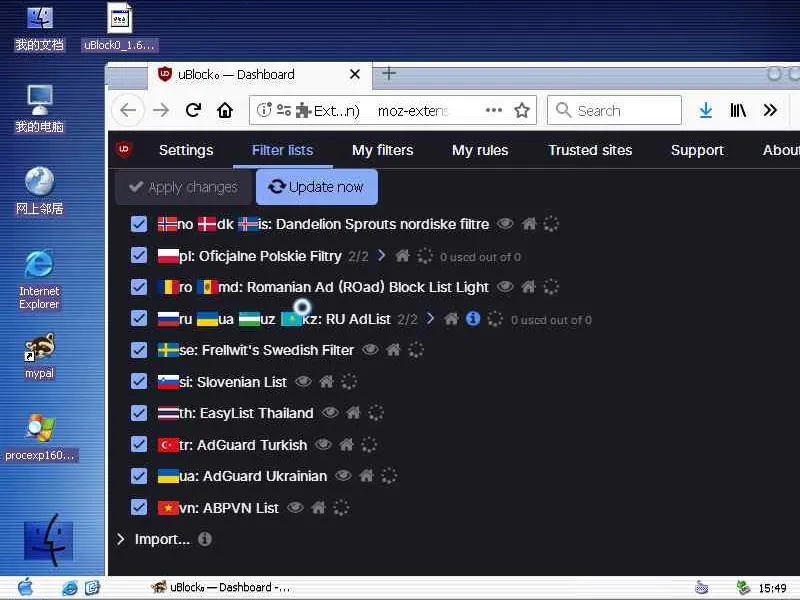Open a new browser tab

coord(389,73)
